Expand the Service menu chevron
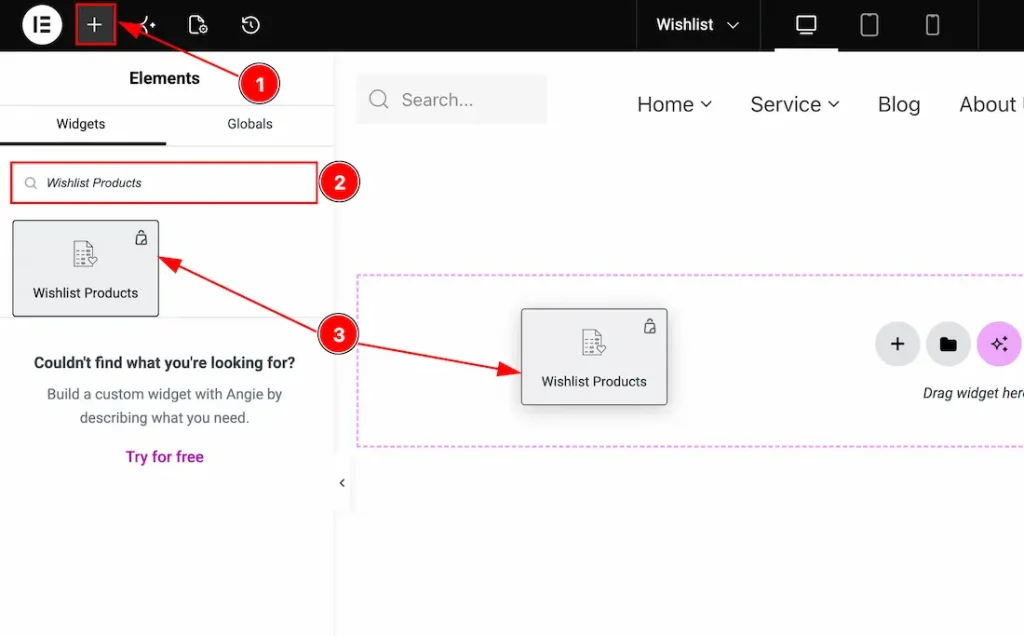The width and height of the screenshot is (1024, 636). 833,104
